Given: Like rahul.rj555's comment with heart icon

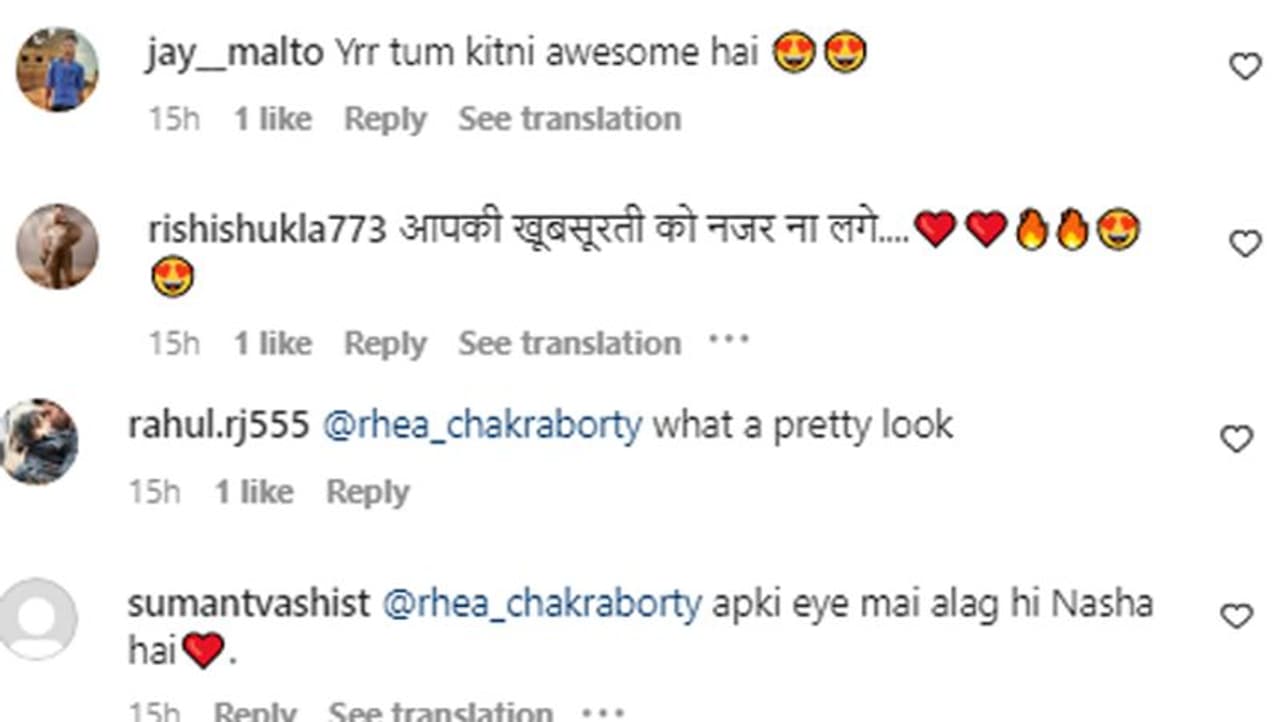Looking at the screenshot, I should [x=1237, y=439].
